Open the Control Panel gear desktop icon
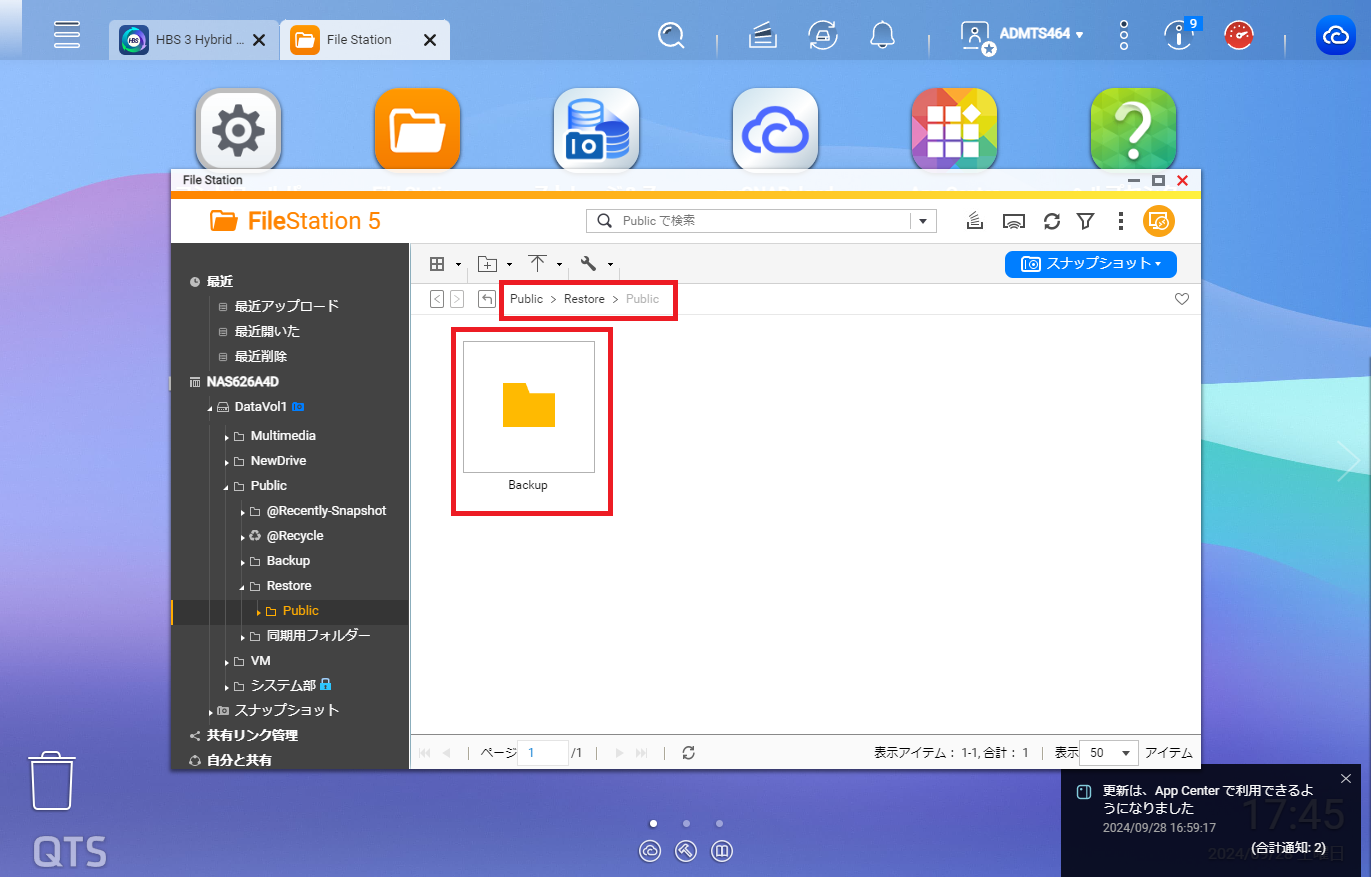1371x877 pixels. click(238, 130)
